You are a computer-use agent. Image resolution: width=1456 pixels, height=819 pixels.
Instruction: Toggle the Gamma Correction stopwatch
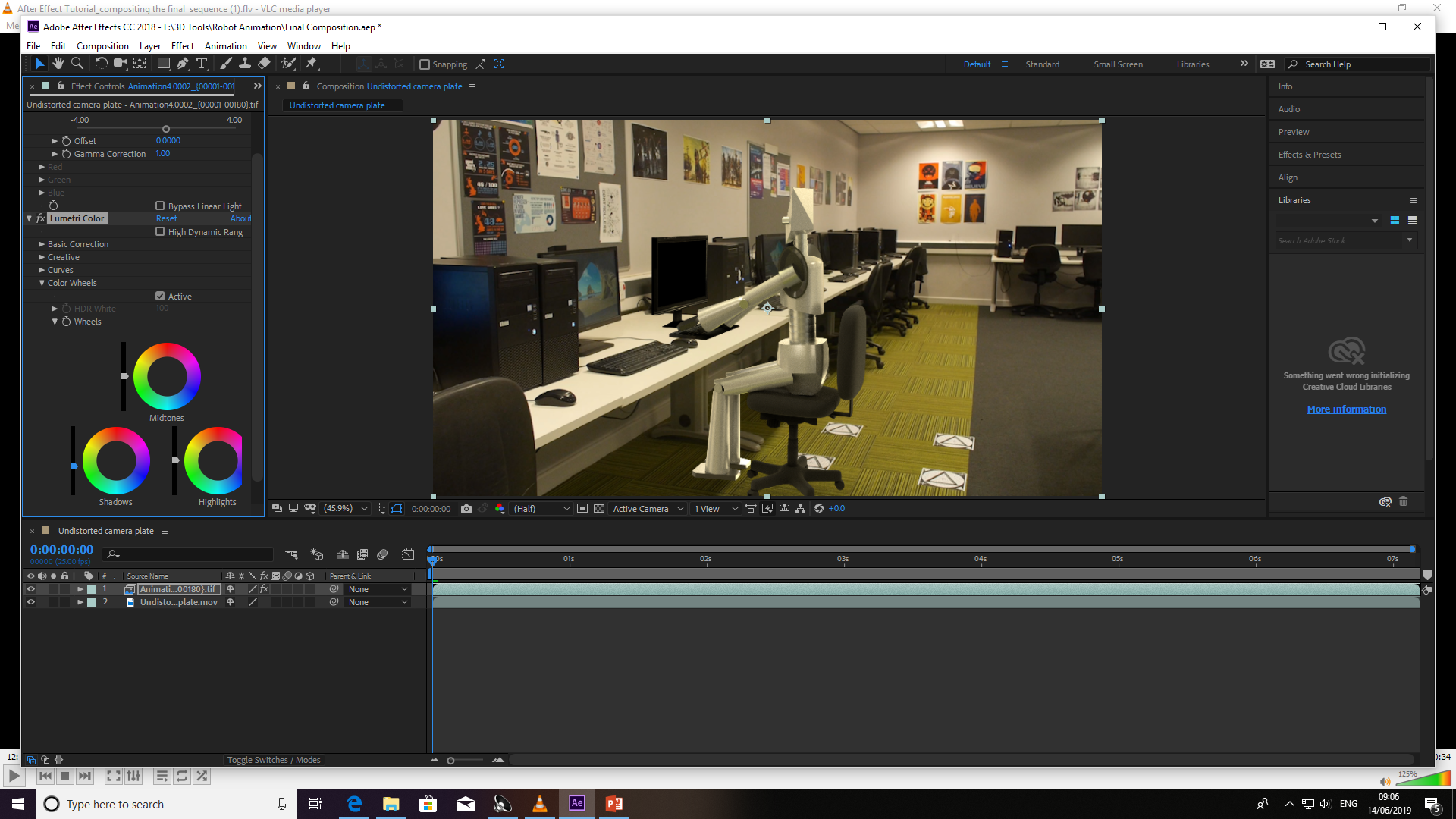pos(67,154)
